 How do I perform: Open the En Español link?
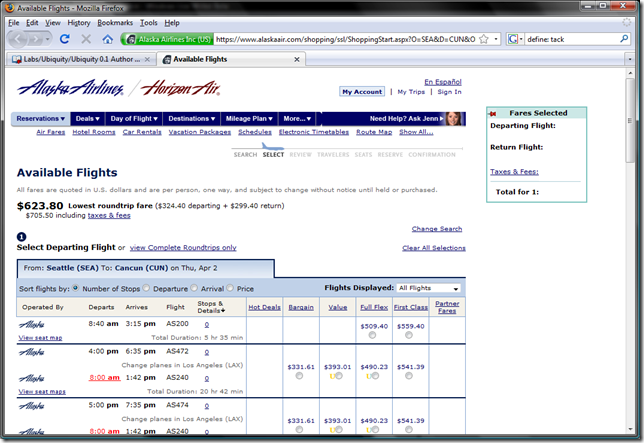point(443,82)
